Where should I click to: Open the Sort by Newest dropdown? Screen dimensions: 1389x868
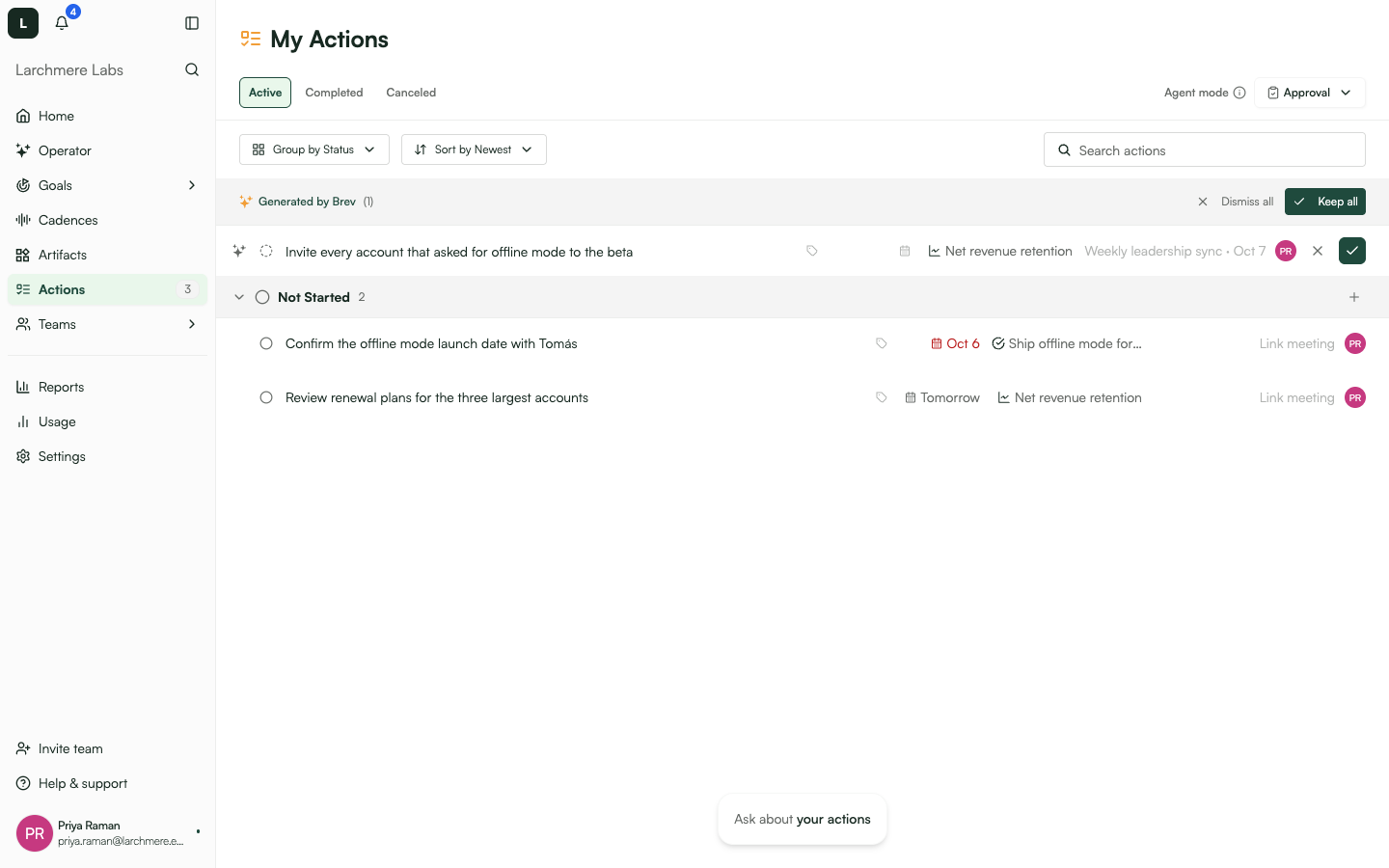(x=474, y=149)
